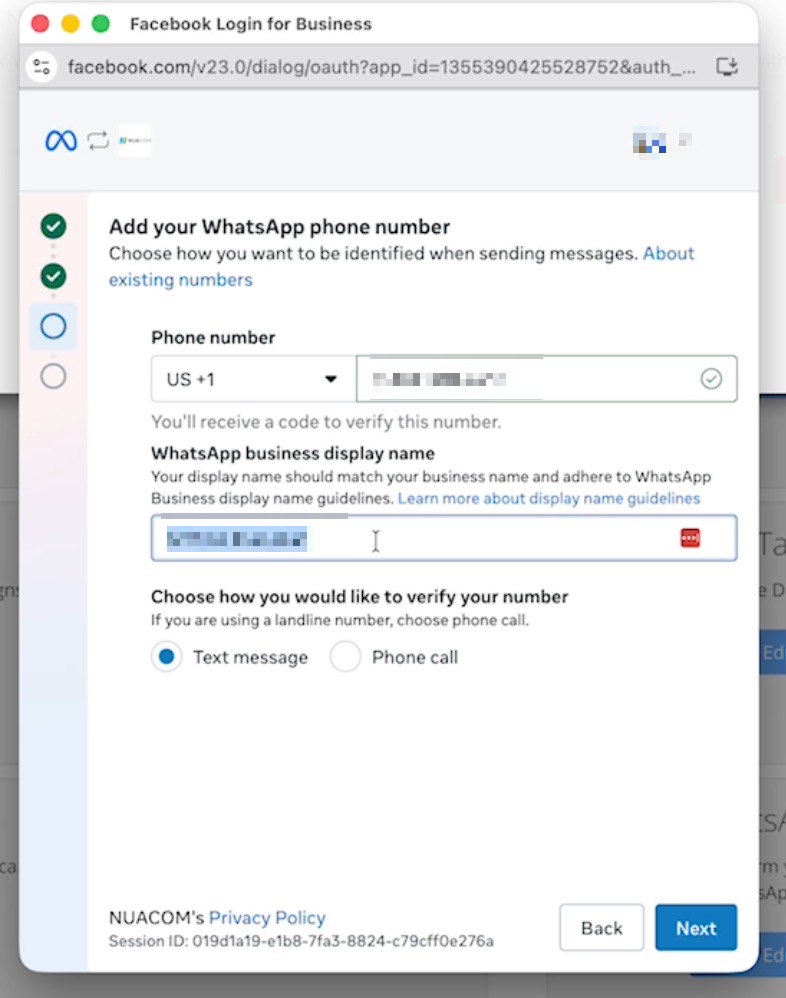The width and height of the screenshot is (786, 998).
Task: Open the blurred user profile avatar
Action: [x=649, y=142]
